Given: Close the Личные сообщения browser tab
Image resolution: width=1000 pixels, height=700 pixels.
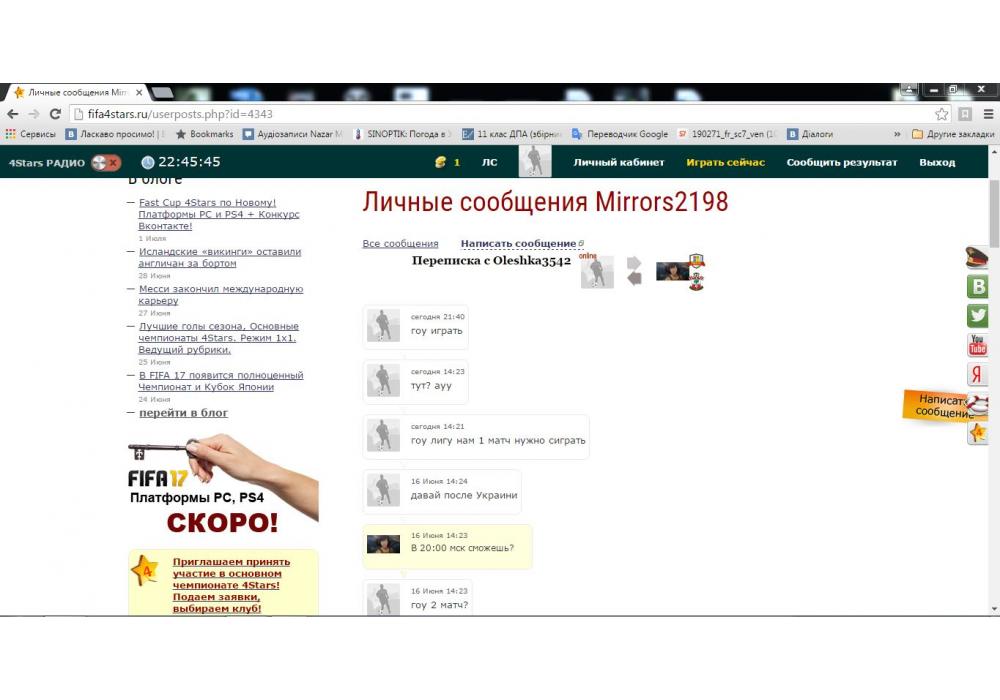Looking at the screenshot, I should point(139,92).
